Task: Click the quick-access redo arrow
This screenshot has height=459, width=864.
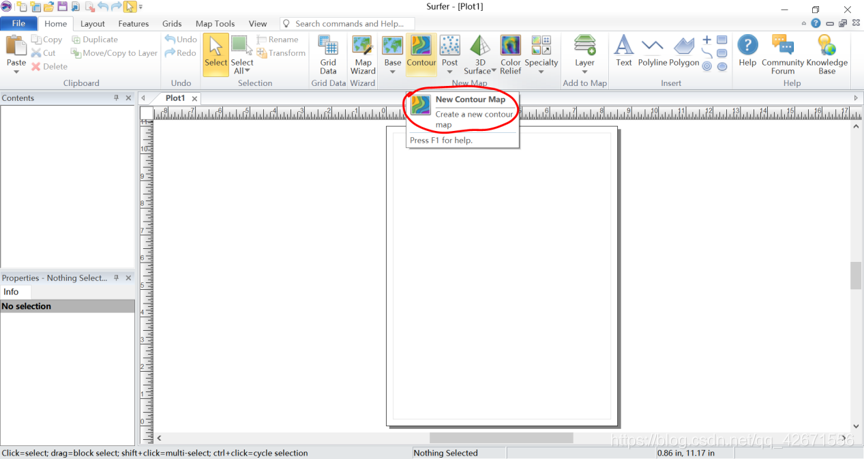Action: coord(116,7)
